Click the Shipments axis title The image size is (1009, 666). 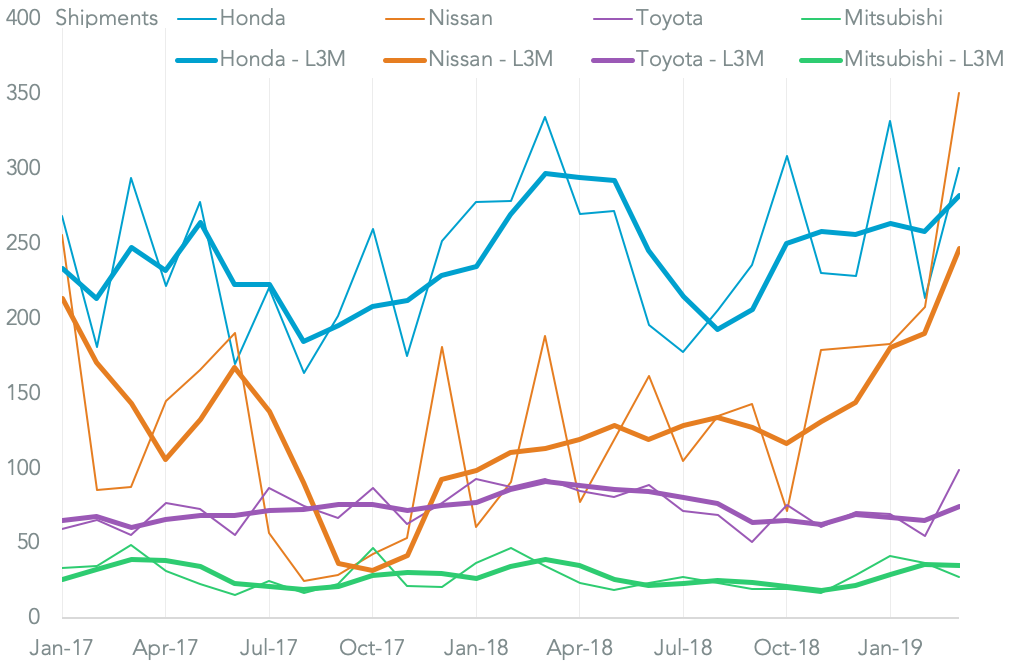pos(107,18)
